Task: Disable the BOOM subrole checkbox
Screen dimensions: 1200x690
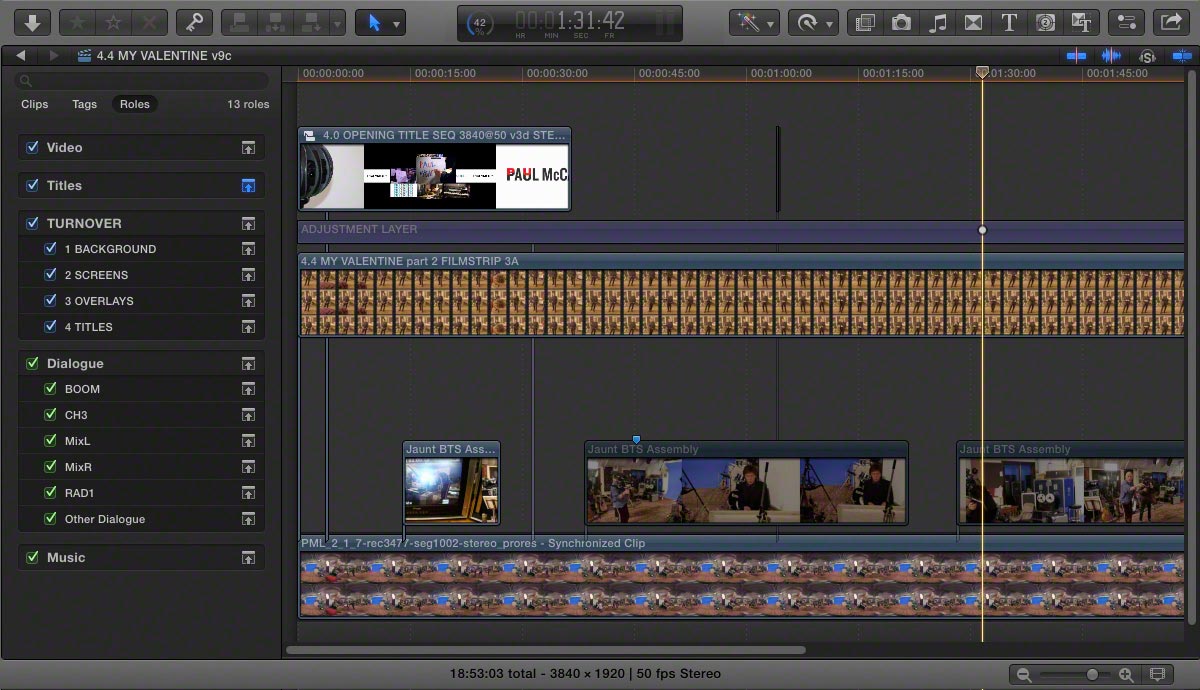Action: [51, 388]
